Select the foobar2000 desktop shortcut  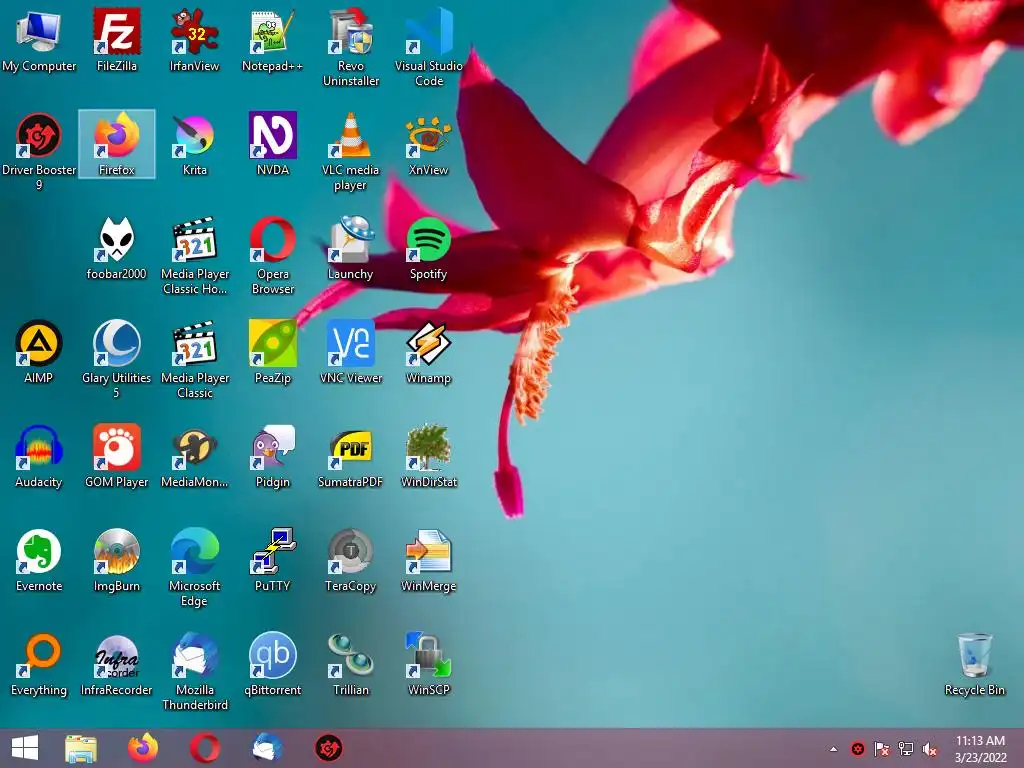117,248
